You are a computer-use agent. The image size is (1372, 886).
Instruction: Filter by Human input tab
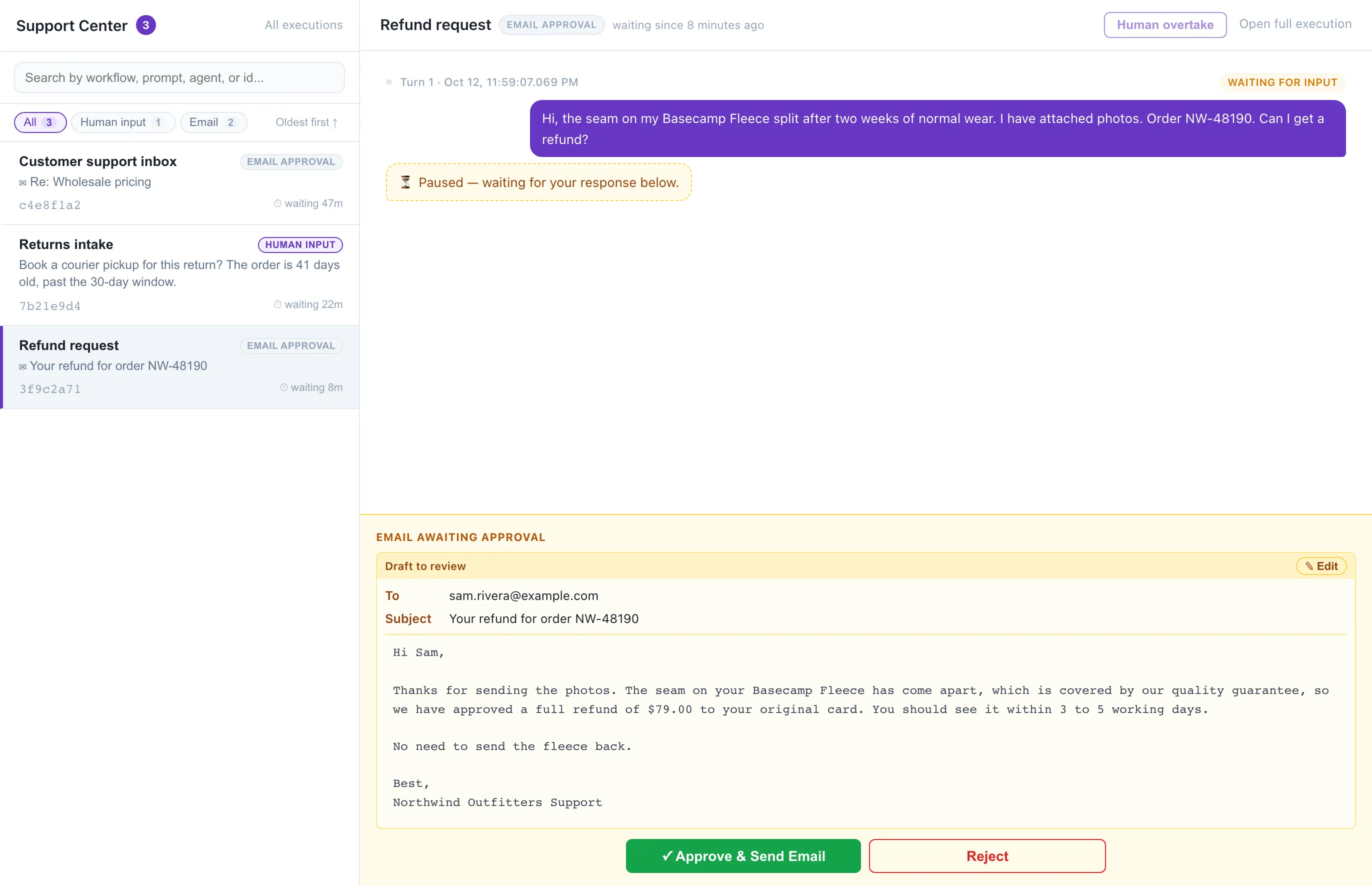pyautogui.click(x=123, y=122)
